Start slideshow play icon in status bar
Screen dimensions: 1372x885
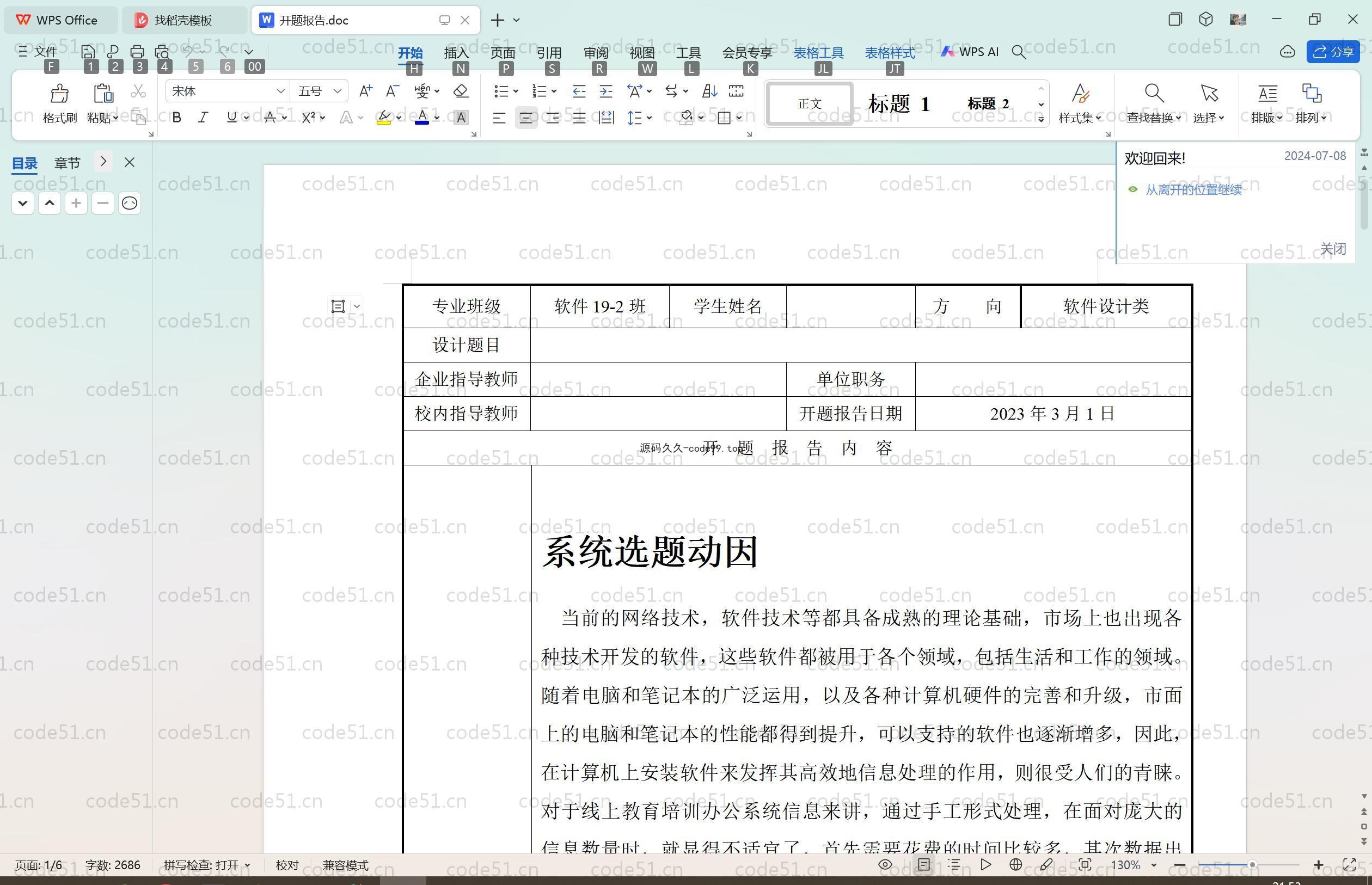click(986, 864)
